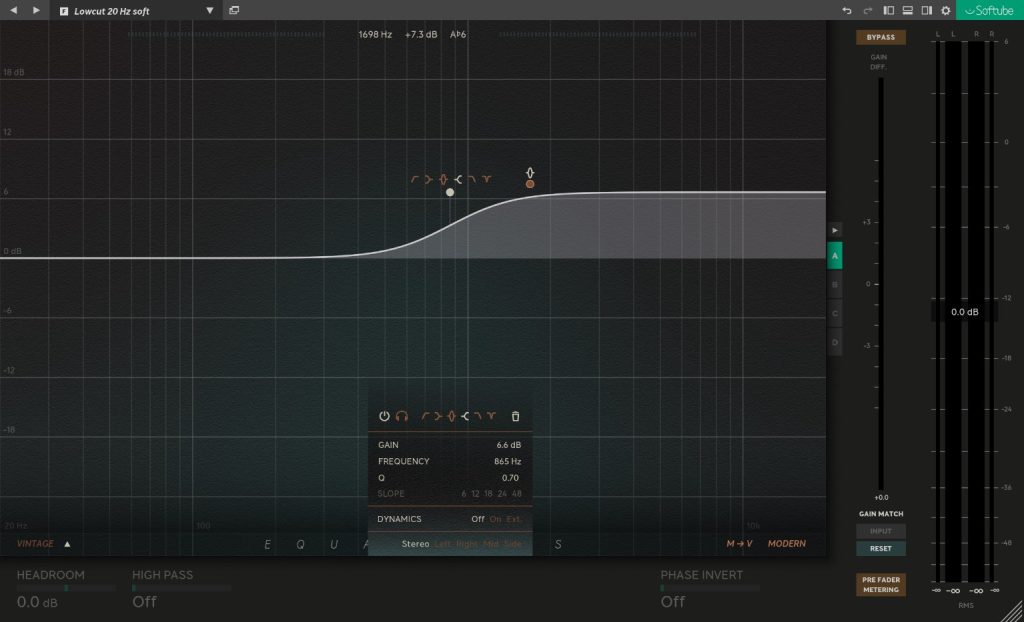Screen dimensions: 1024x622
Task: Toggle the band power icon in the popup
Action: [x=384, y=416]
